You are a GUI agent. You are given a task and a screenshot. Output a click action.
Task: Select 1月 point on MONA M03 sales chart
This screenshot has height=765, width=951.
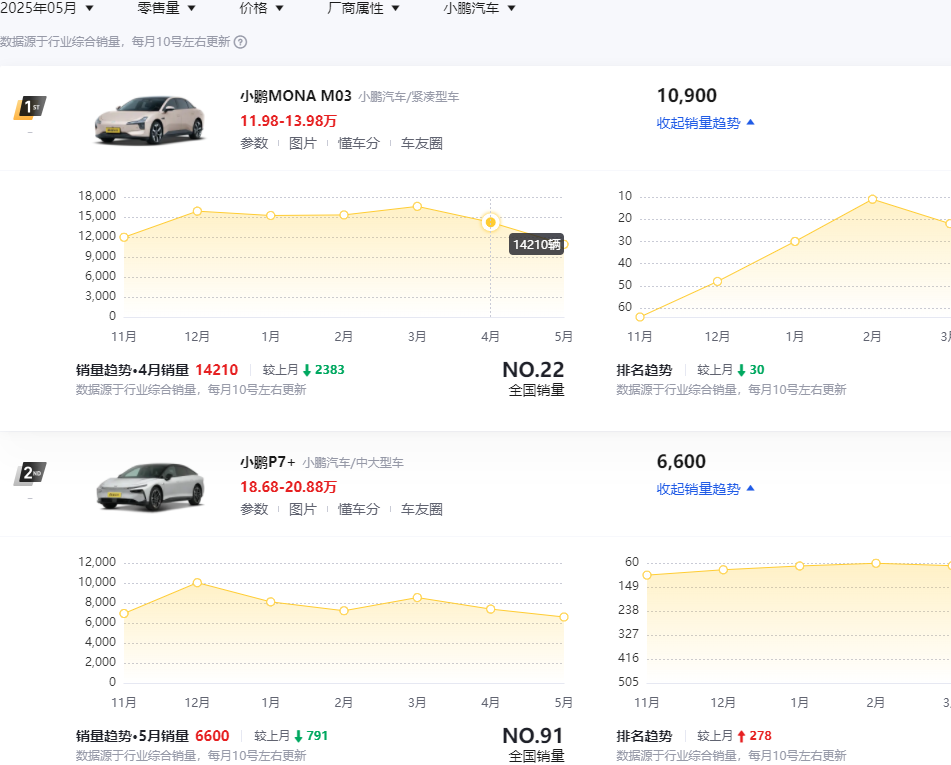[x=271, y=215]
